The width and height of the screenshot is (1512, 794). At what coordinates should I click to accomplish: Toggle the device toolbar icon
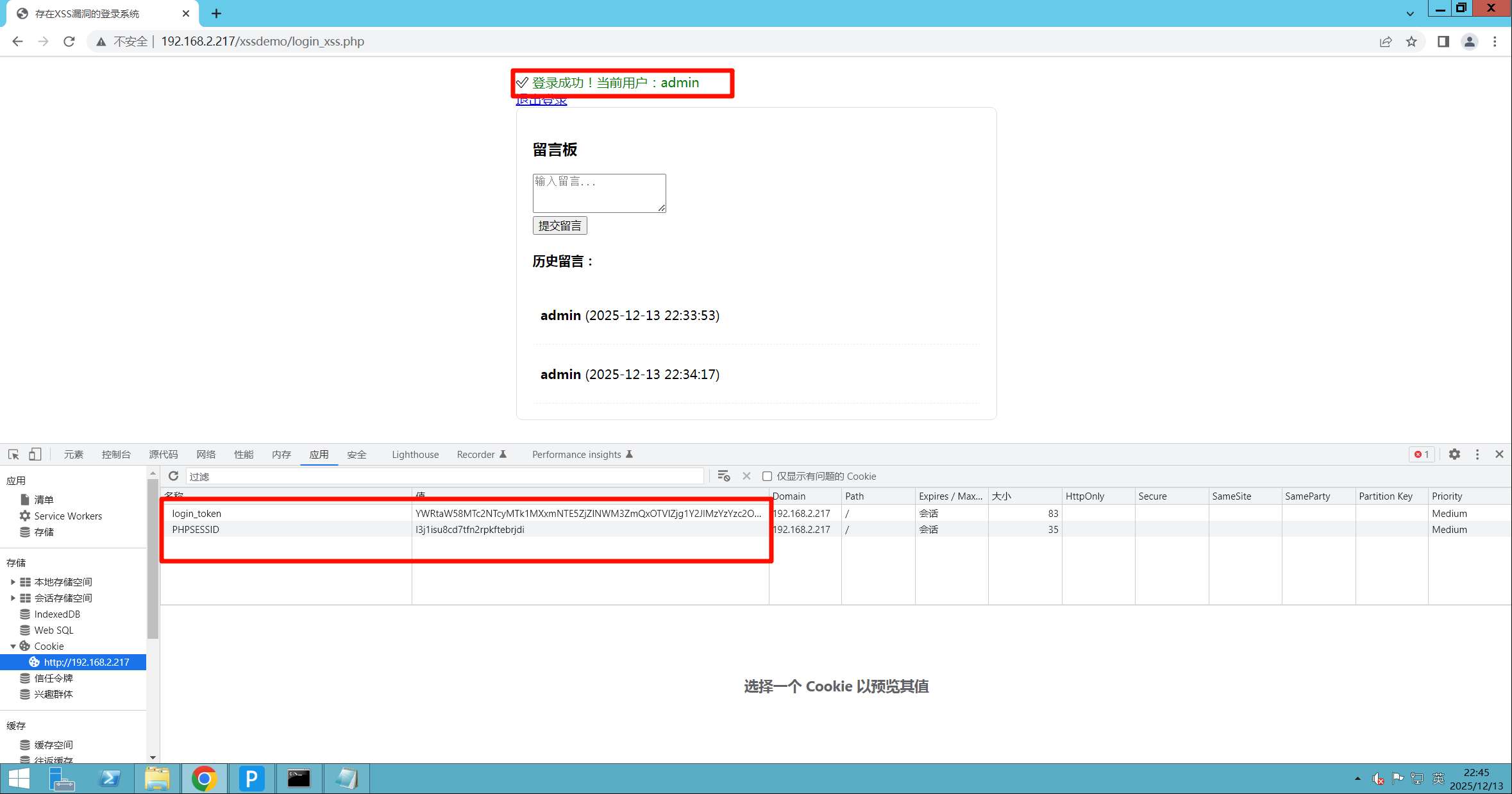pos(35,454)
